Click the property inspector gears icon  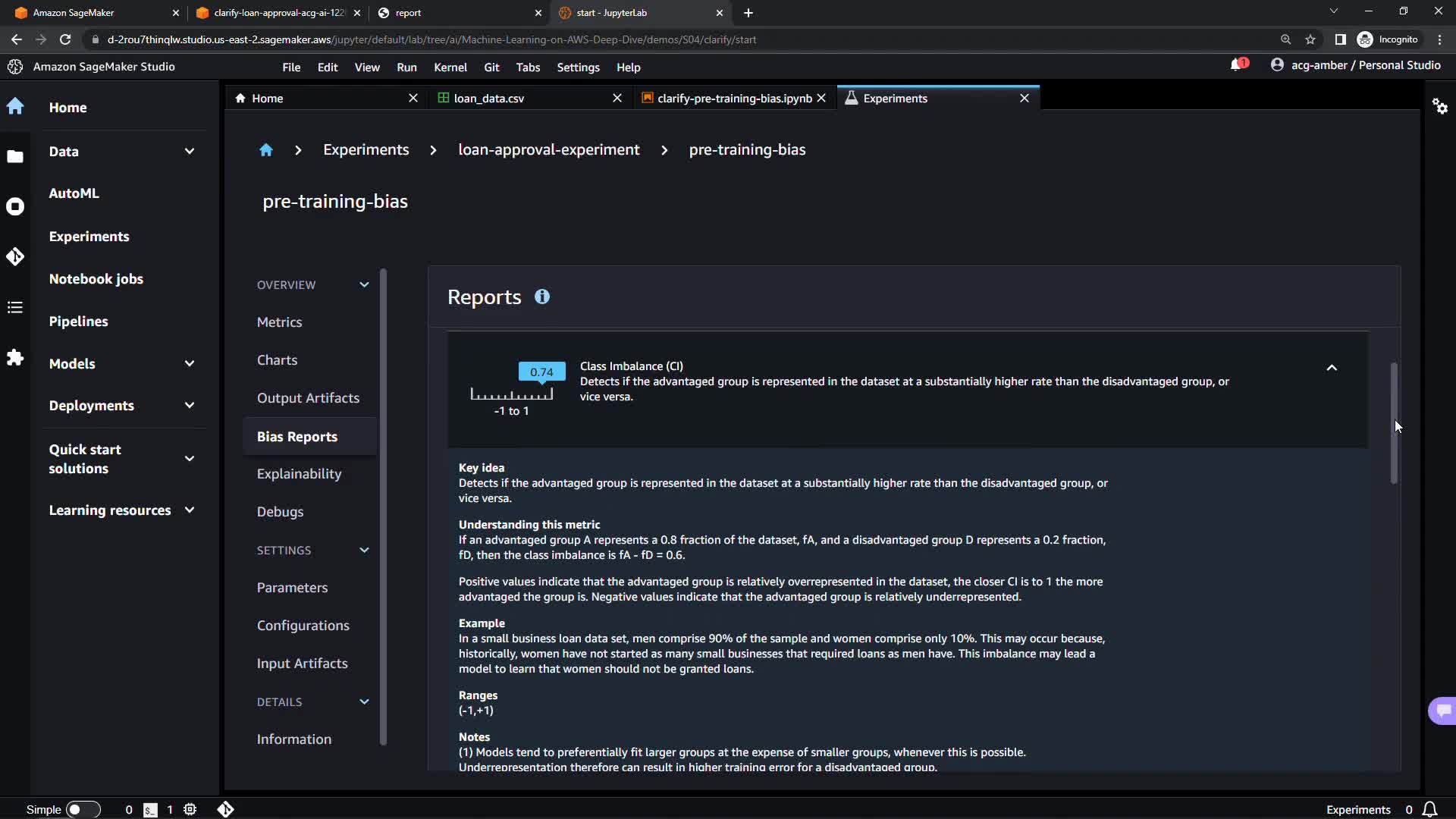(1439, 106)
